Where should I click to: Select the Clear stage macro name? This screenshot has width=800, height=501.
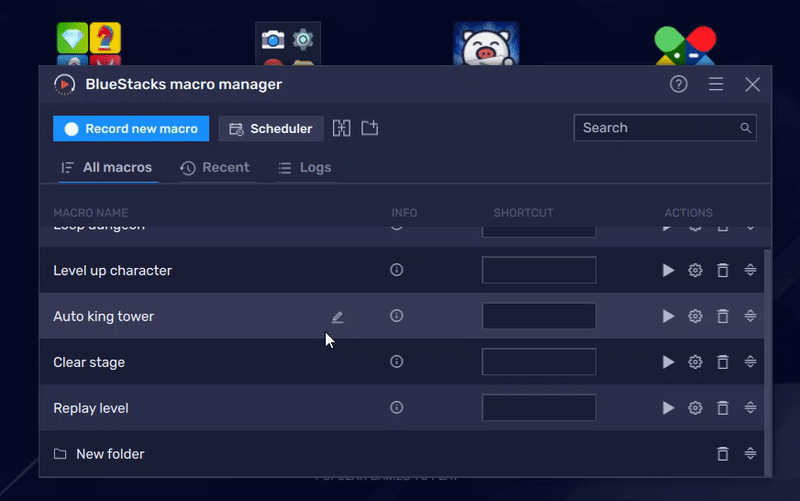click(x=89, y=362)
